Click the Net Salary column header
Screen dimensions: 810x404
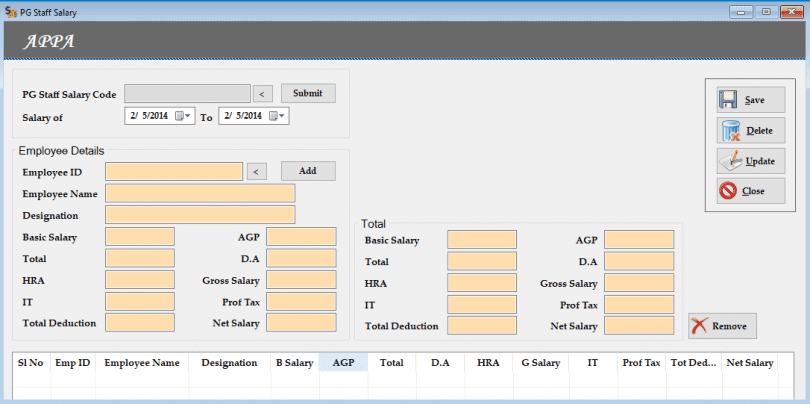[749, 363]
